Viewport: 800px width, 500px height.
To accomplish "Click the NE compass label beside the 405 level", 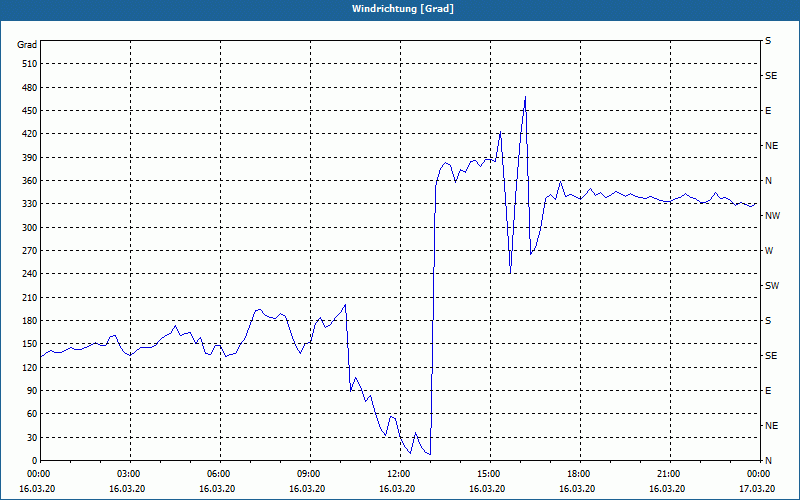I will (771, 146).
